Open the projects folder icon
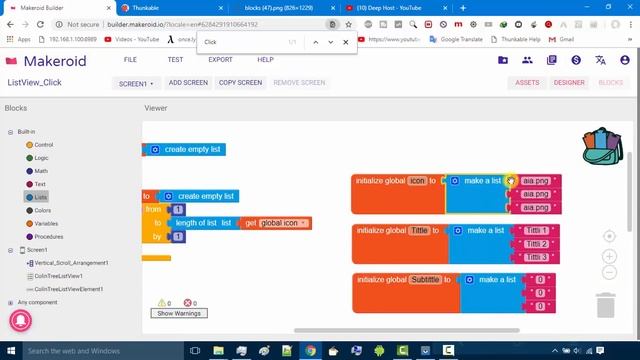This screenshot has width=640, height=360. click(503, 60)
